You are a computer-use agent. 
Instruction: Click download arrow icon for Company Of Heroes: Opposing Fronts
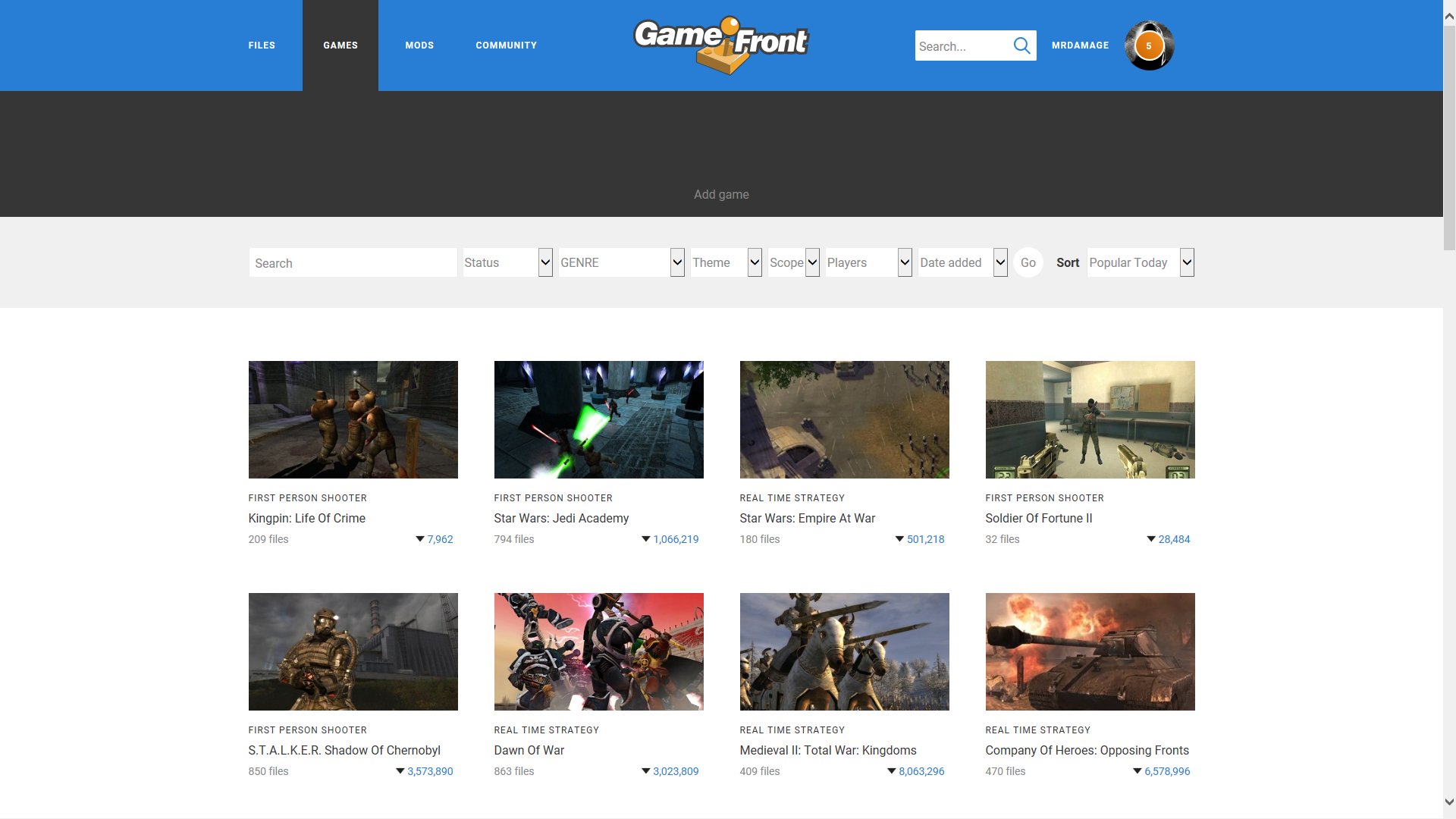[1137, 771]
